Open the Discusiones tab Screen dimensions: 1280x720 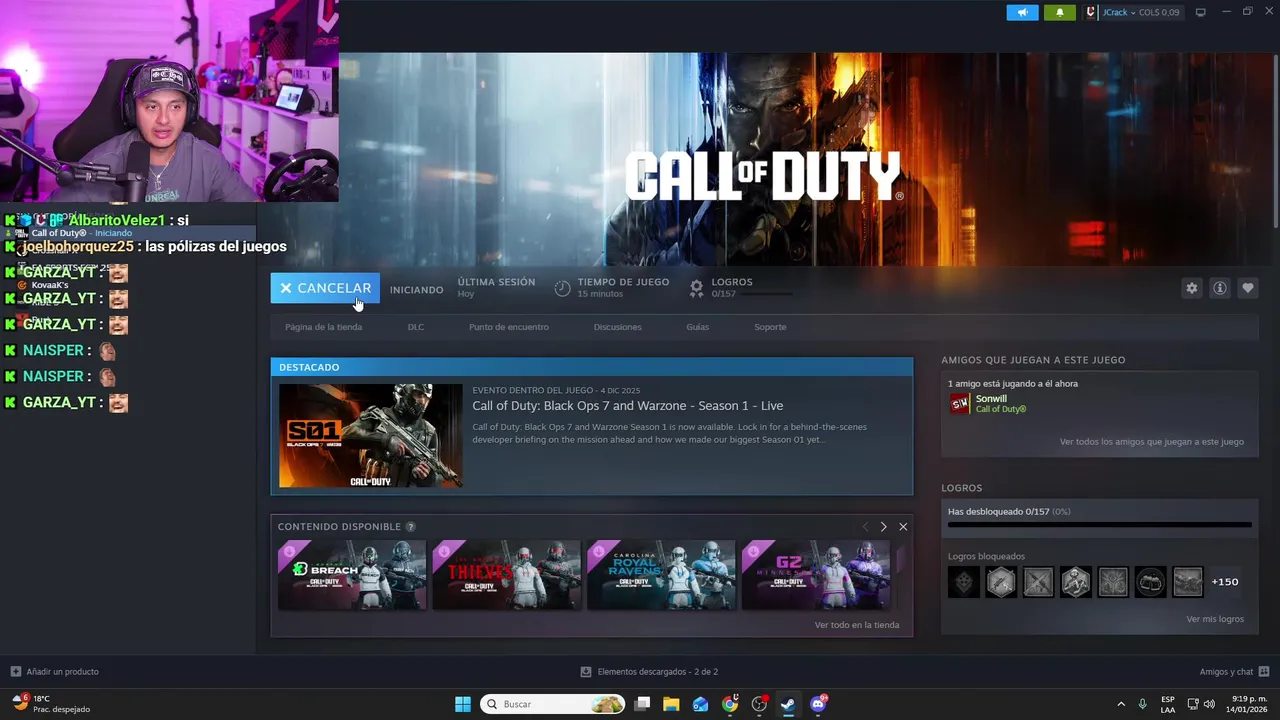pos(618,327)
